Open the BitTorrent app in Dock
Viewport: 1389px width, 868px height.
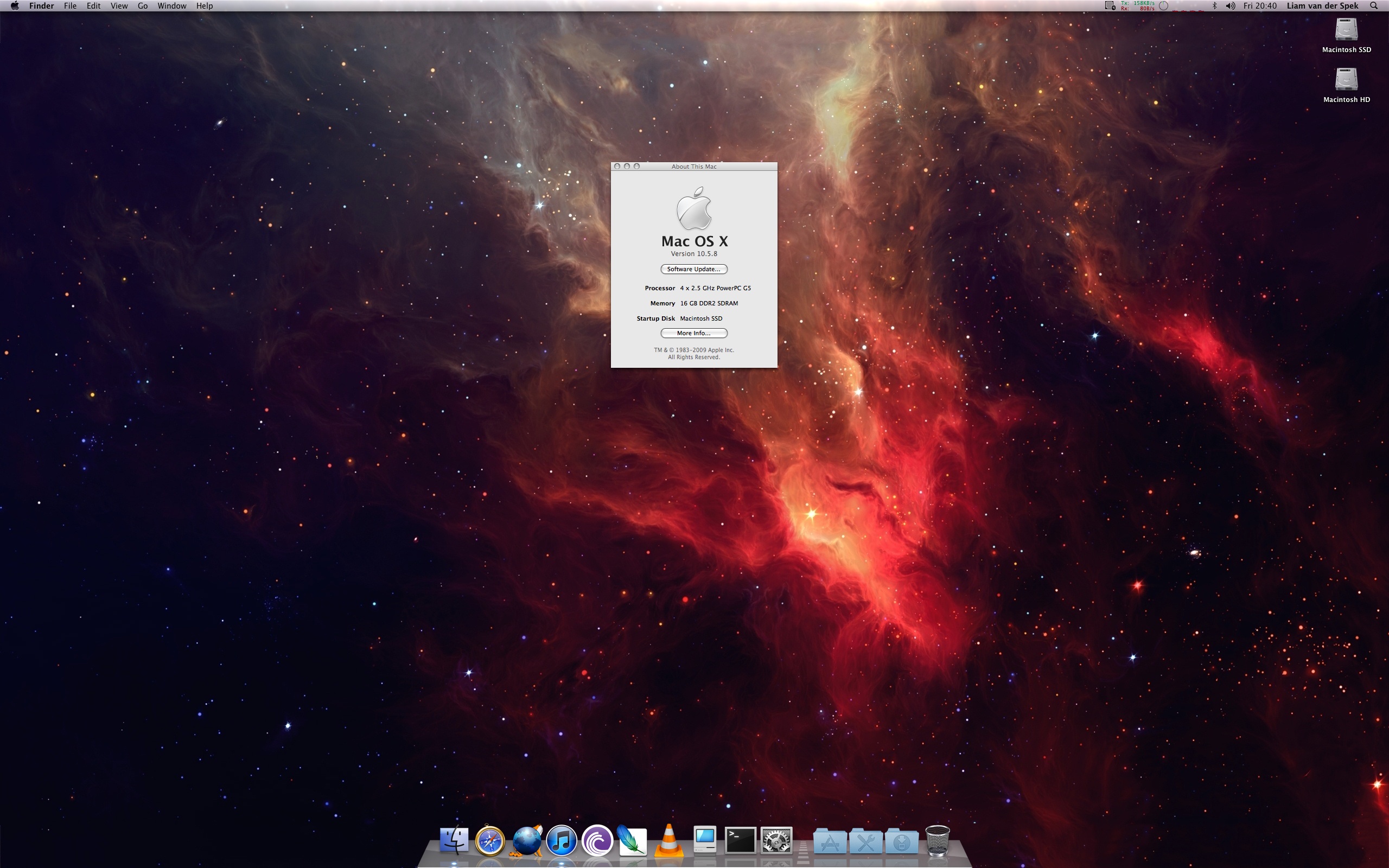click(x=597, y=841)
